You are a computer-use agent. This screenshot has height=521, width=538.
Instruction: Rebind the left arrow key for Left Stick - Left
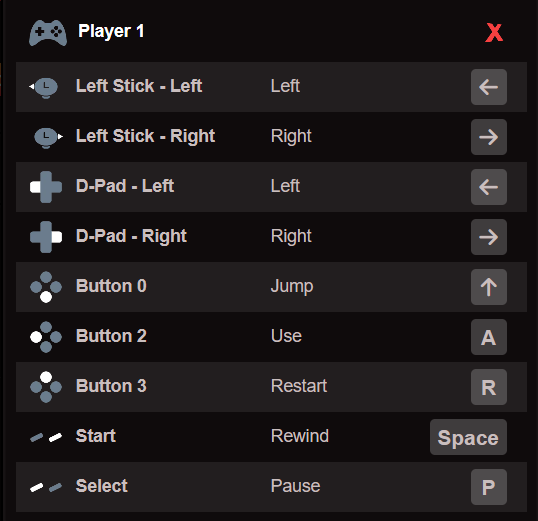tap(489, 87)
